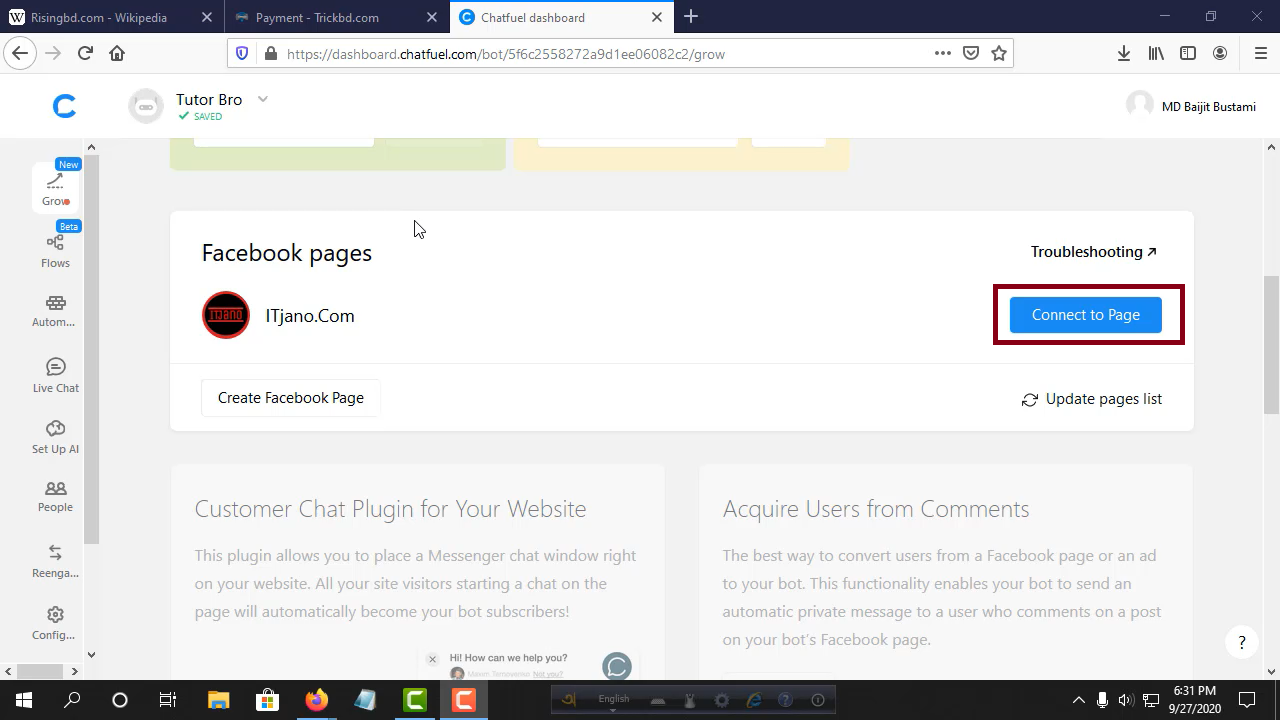Go back to previous page
Viewport: 1280px width, 720px height.
[x=20, y=53]
